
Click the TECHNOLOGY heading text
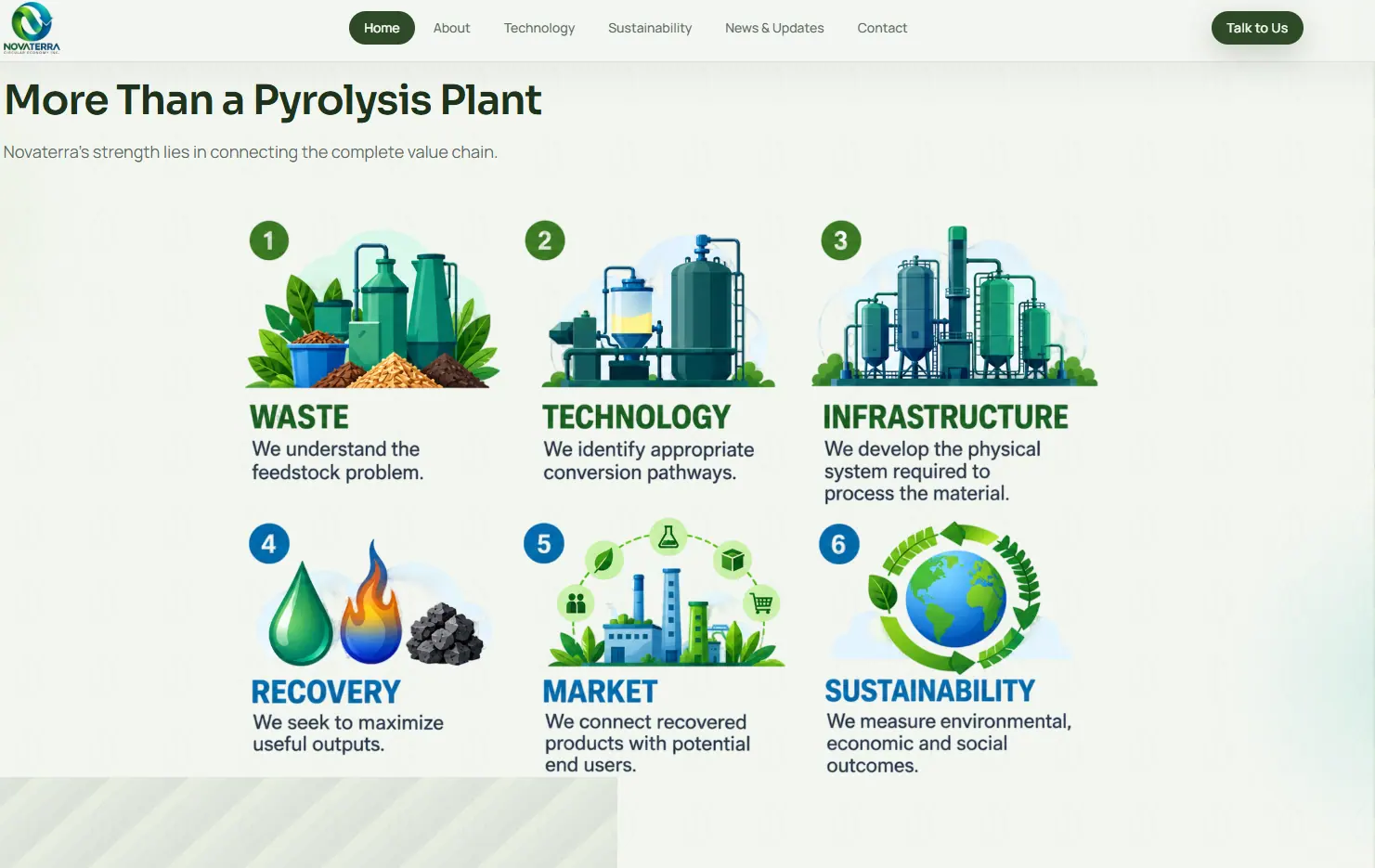click(637, 417)
